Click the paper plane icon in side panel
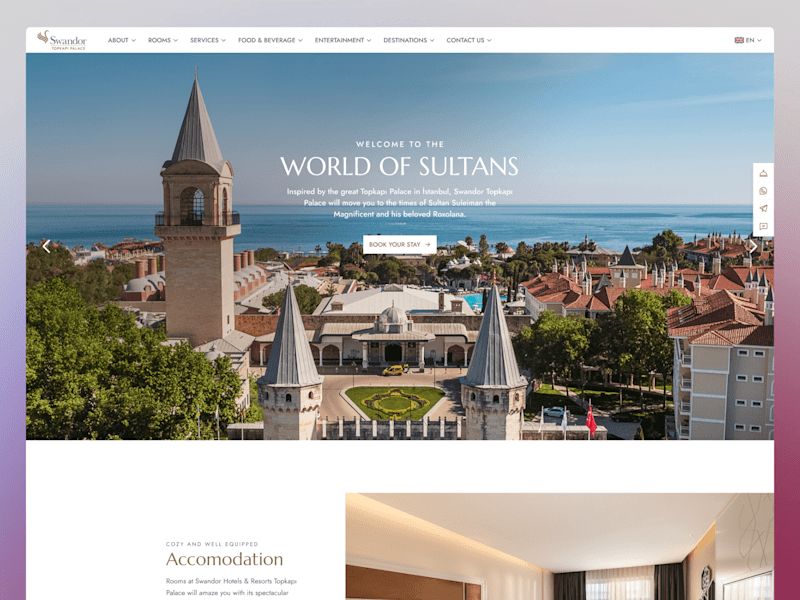Screen dimensions: 800x600 [x=763, y=208]
